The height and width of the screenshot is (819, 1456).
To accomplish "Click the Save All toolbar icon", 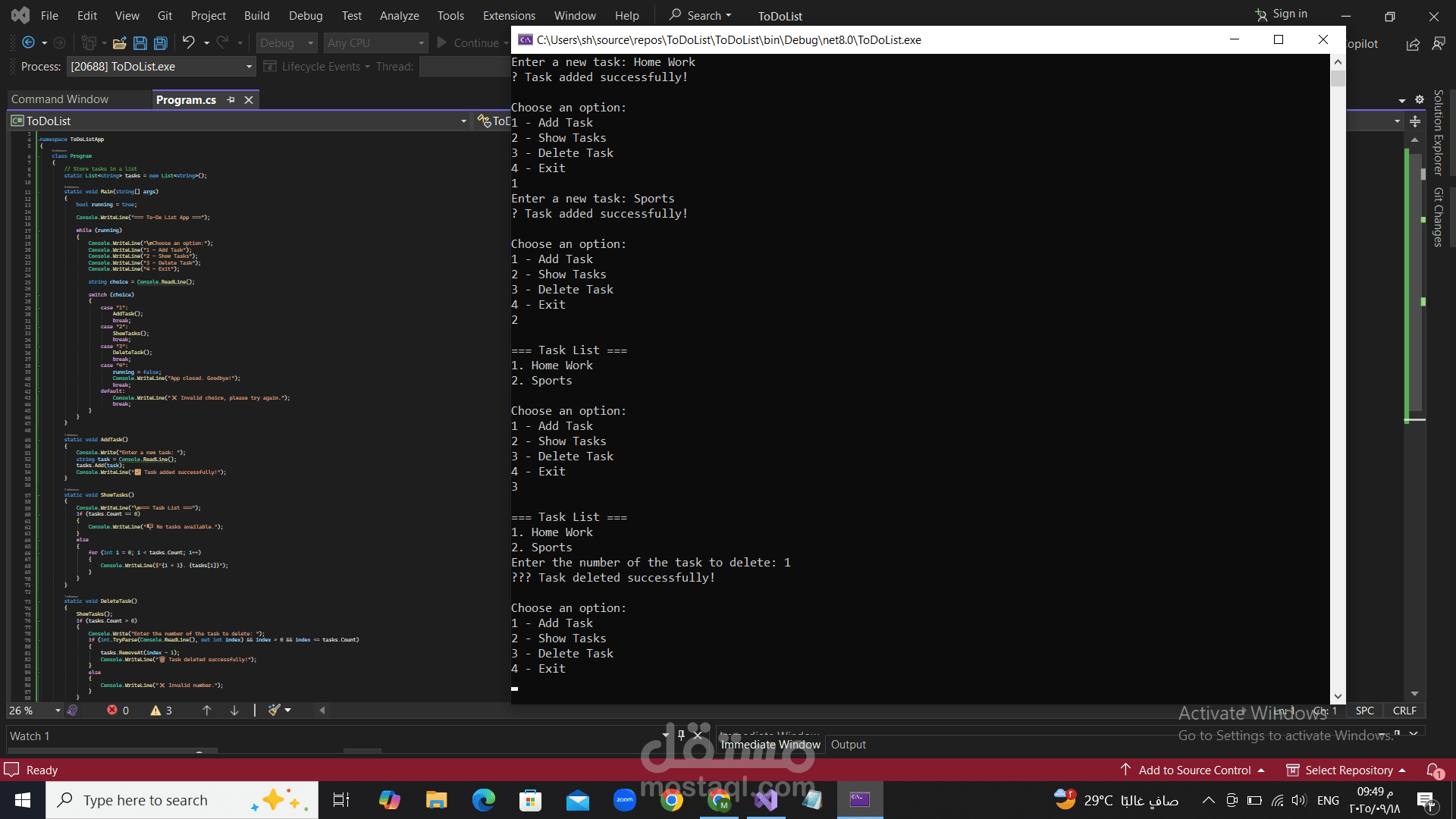I will pyautogui.click(x=161, y=43).
